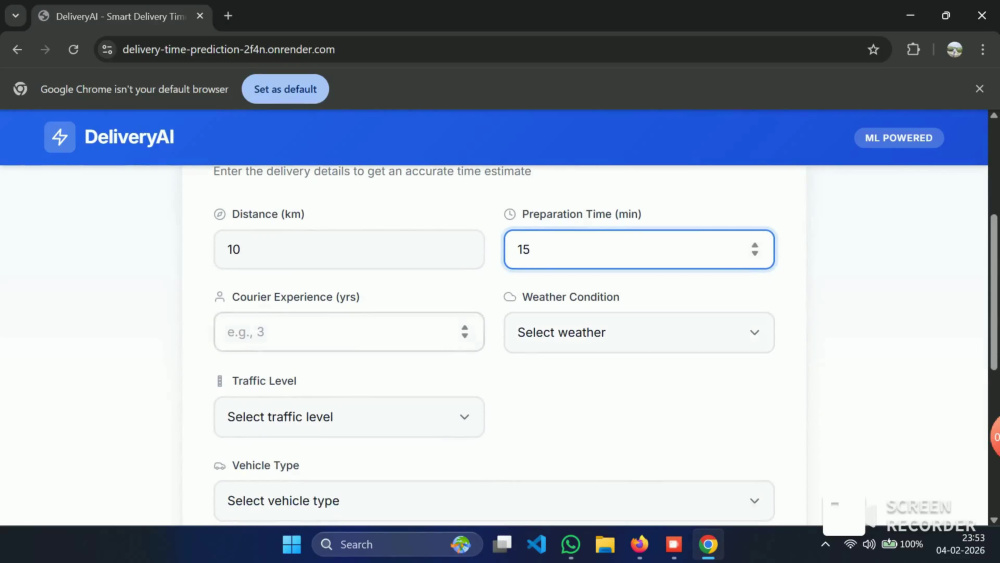Click the vehicle icon beside Vehicle Type
Image resolution: width=1000 pixels, height=563 pixels.
219,466
